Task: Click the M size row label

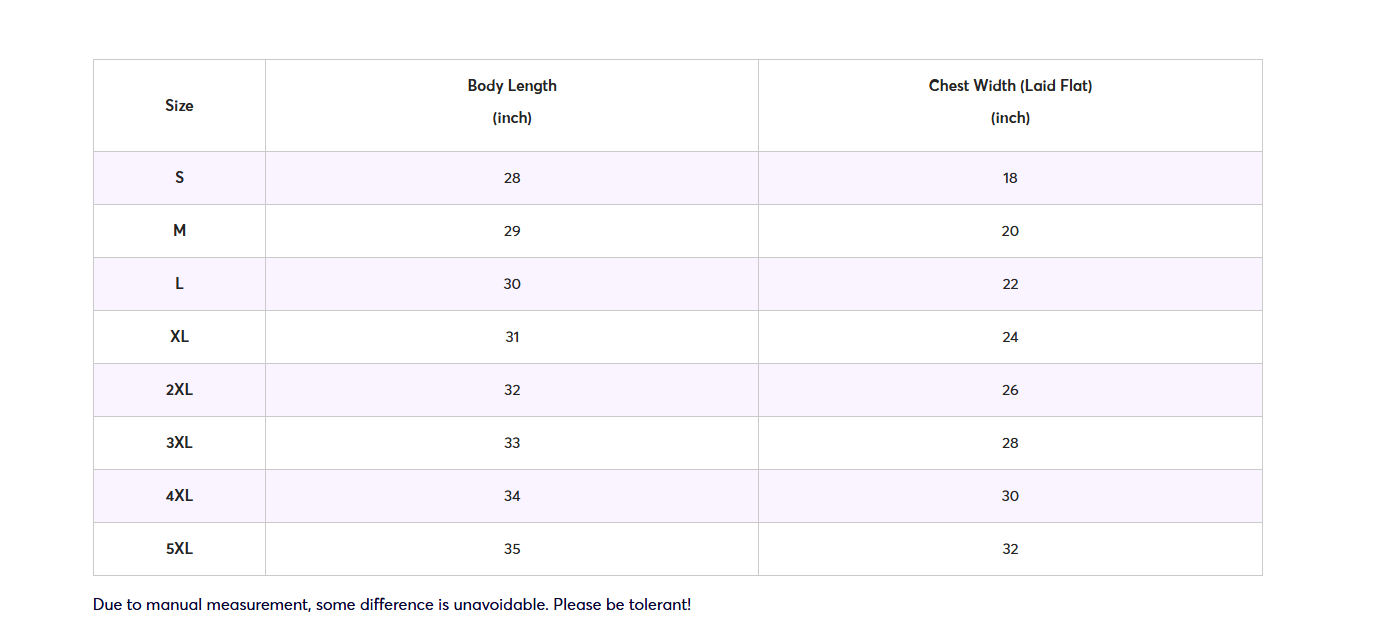Action: point(179,231)
